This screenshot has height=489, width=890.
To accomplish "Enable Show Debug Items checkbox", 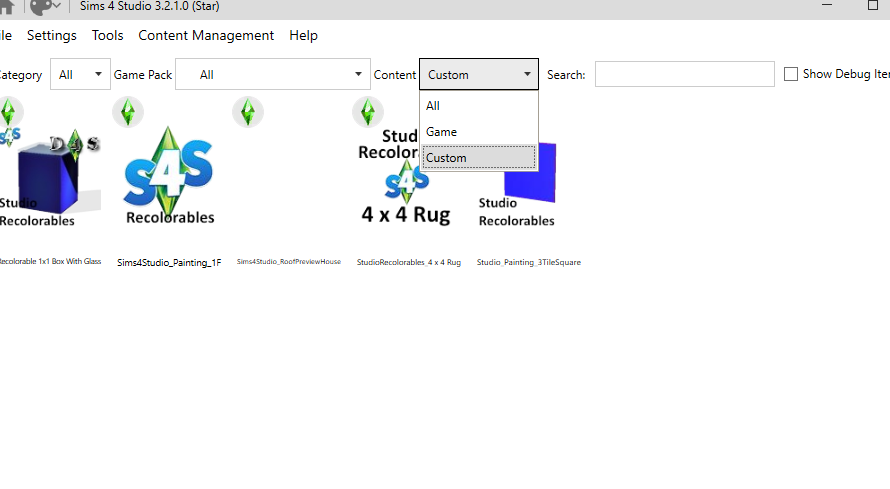I will coord(791,74).
